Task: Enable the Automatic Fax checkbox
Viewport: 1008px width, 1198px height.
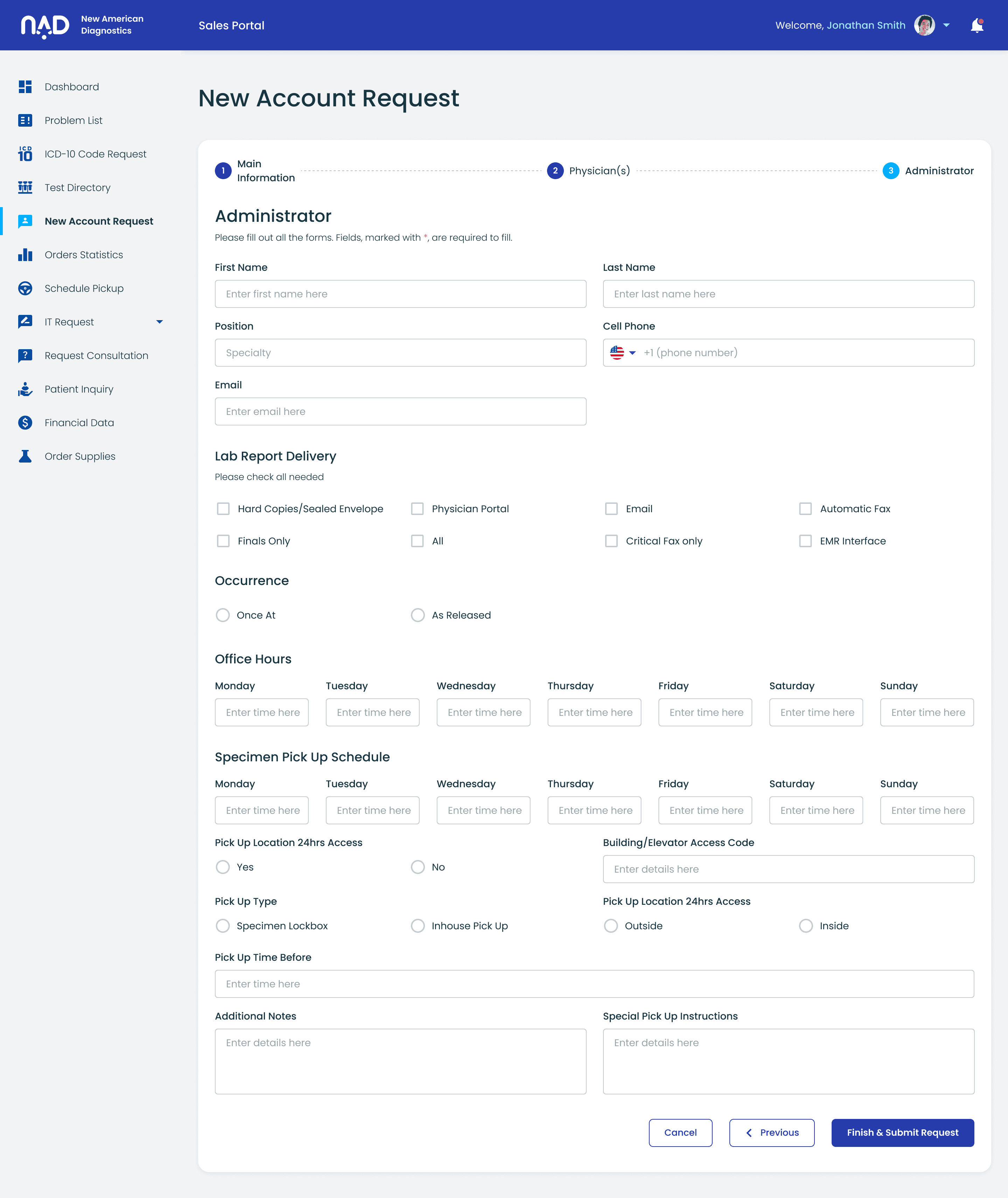Action: click(x=806, y=509)
